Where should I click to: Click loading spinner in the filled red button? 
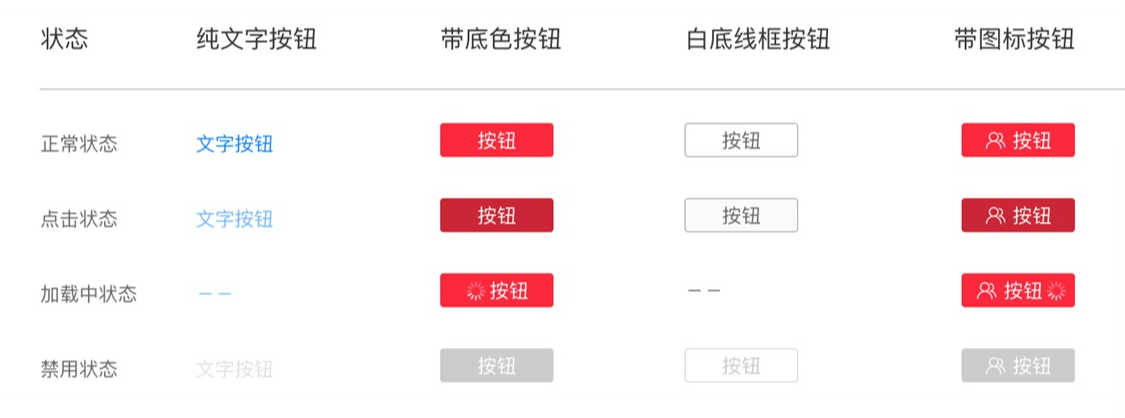click(x=476, y=291)
